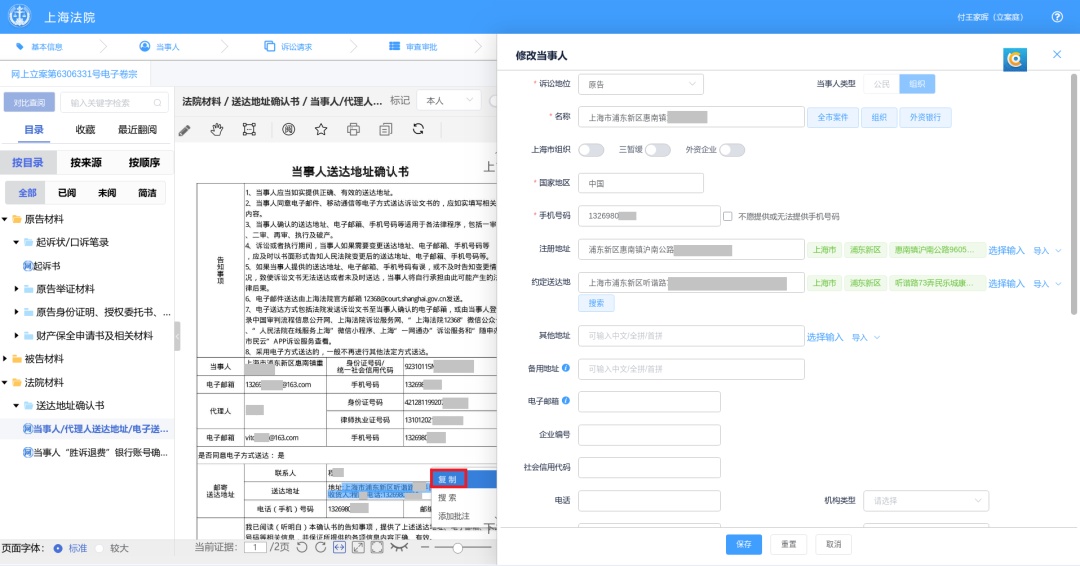Select the pencil annotation tool

click(184, 130)
